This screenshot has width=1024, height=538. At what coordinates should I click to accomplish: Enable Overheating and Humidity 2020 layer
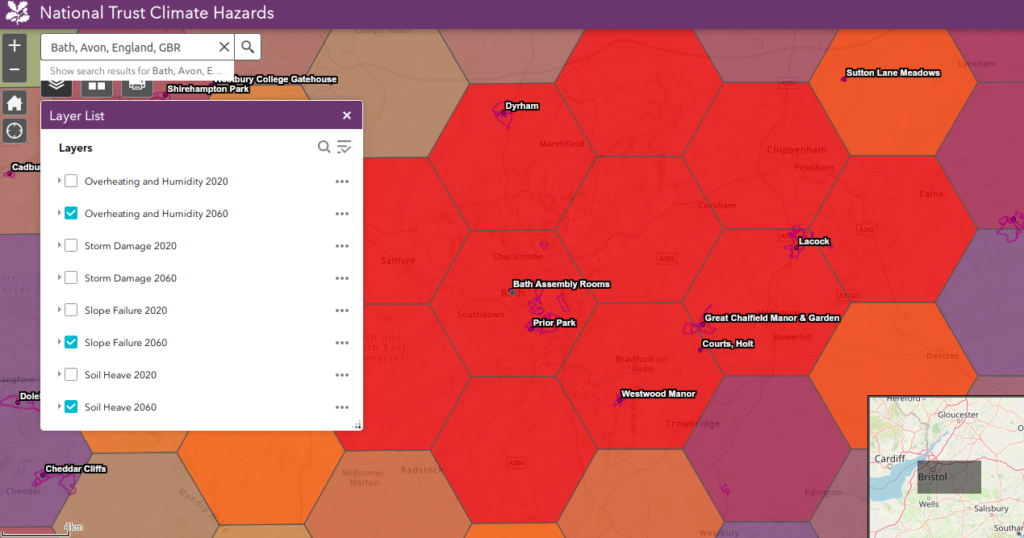(71, 181)
